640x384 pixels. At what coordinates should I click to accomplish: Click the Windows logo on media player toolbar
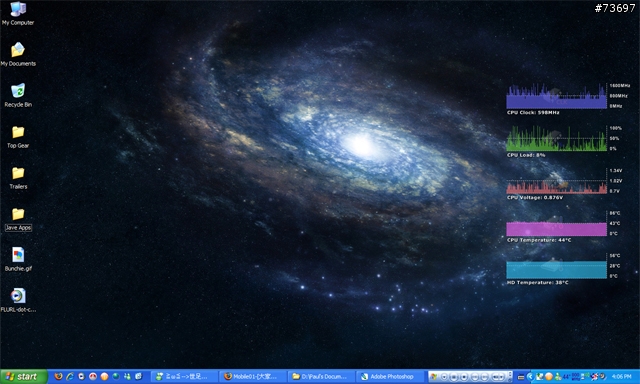point(433,377)
